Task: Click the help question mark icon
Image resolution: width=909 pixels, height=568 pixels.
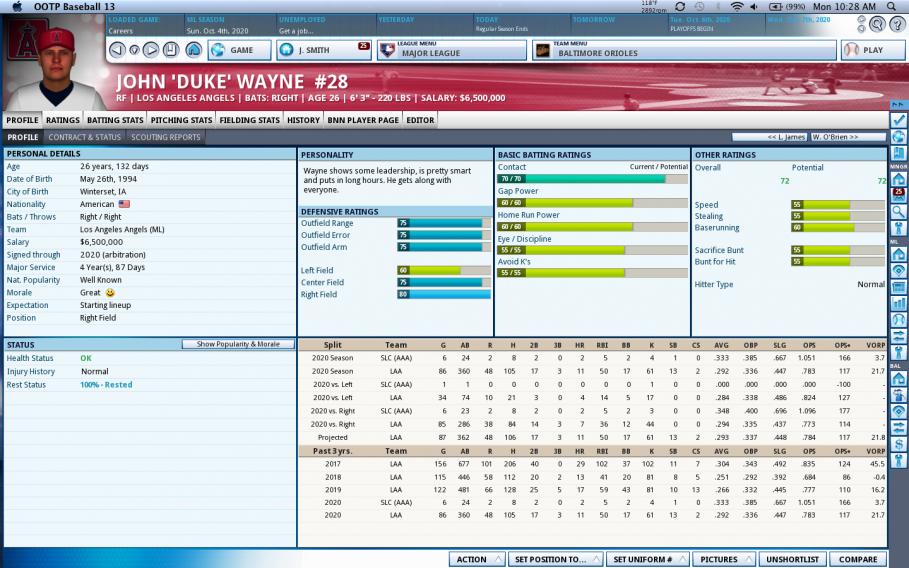Action: point(895,24)
